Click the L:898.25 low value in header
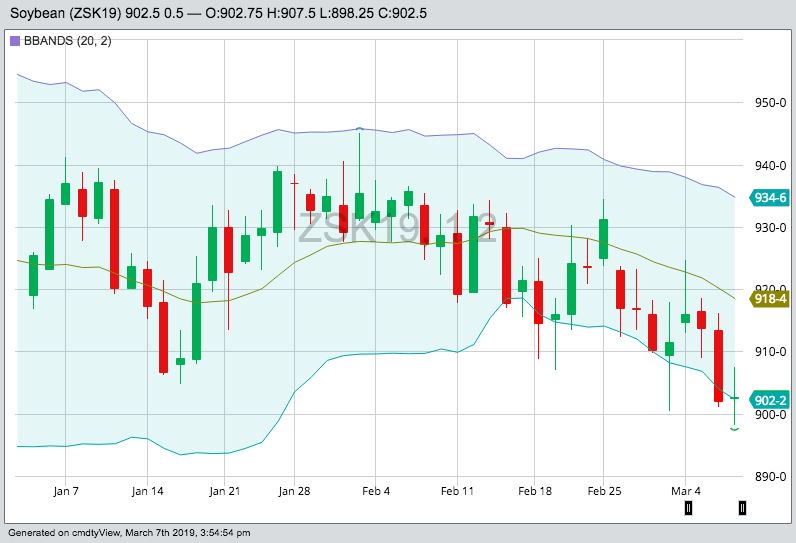Image resolution: width=796 pixels, height=543 pixels. pyautogui.click(x=347, y=13)
